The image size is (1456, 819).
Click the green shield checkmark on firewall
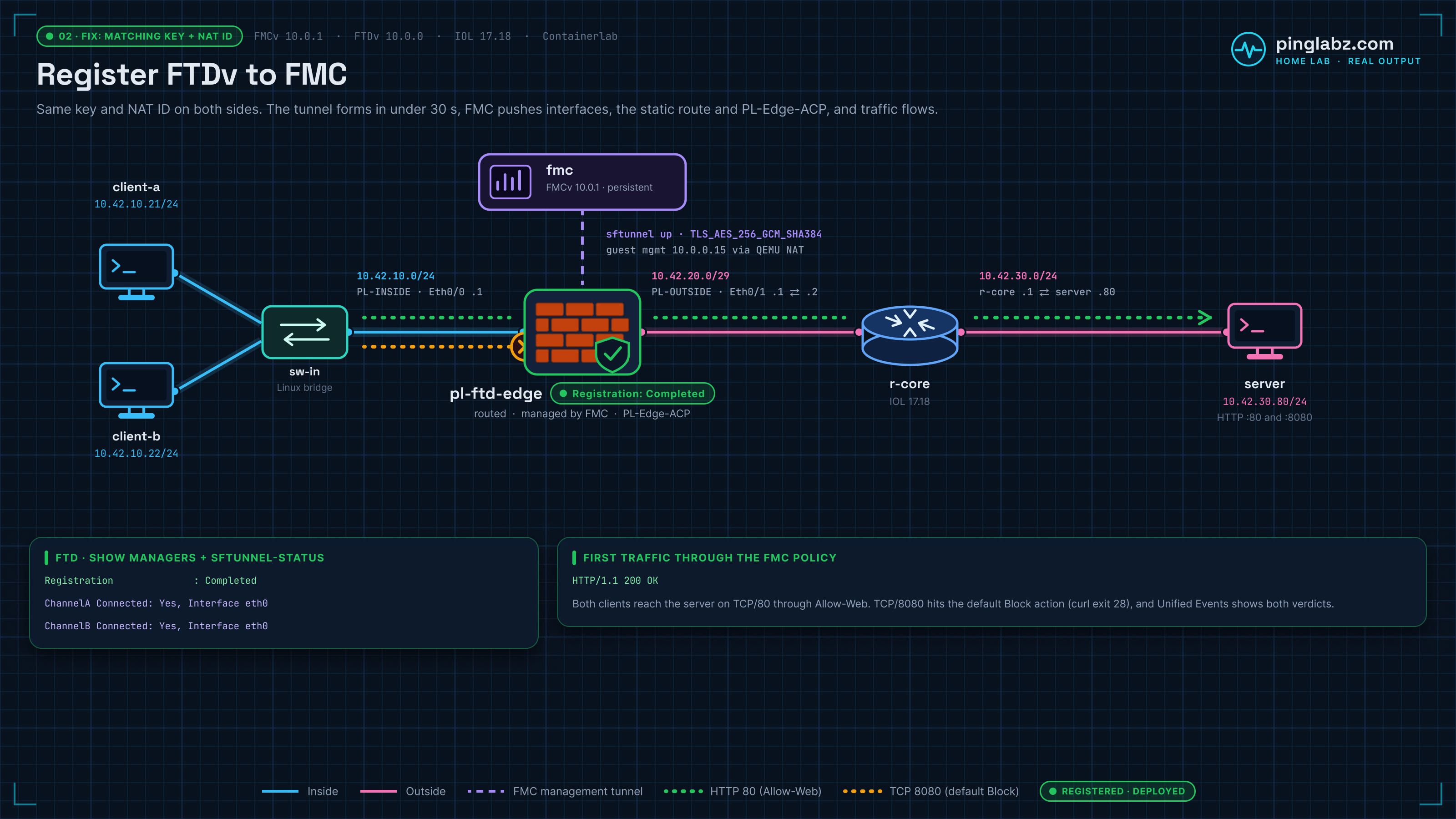[x=612, y=354]
